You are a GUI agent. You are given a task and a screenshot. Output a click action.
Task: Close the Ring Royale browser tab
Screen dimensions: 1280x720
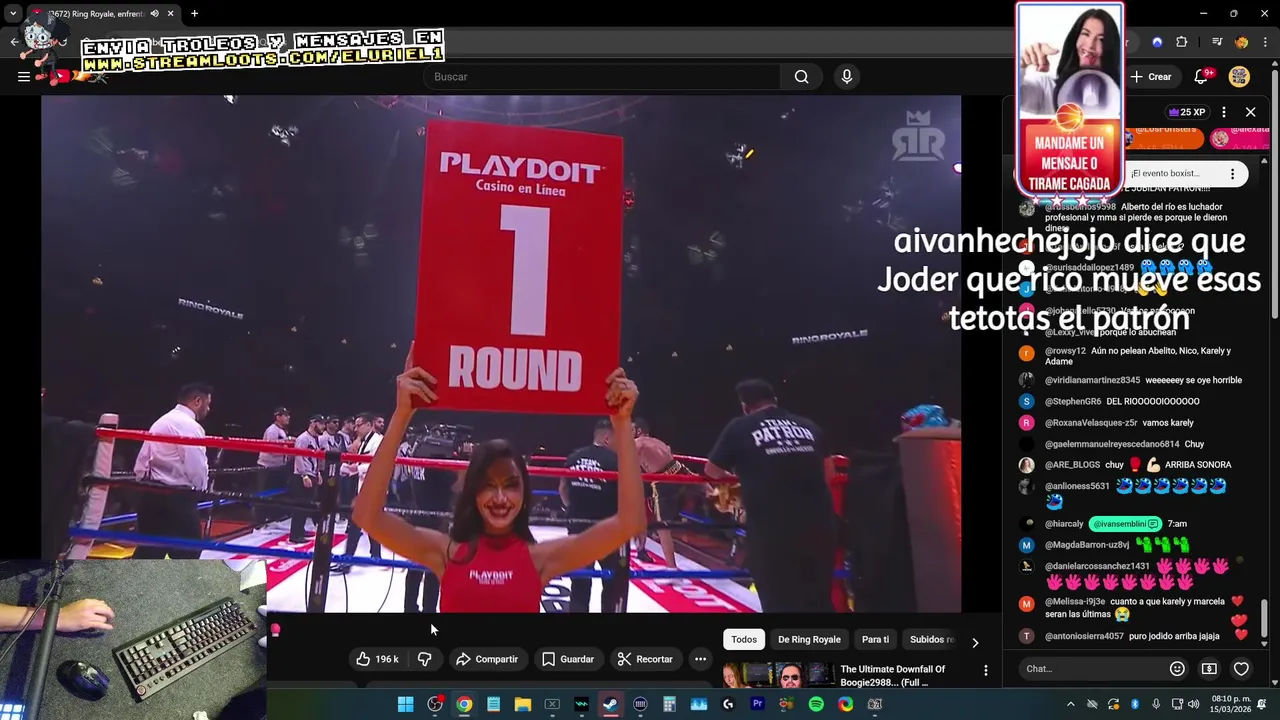tap(171, 14)
